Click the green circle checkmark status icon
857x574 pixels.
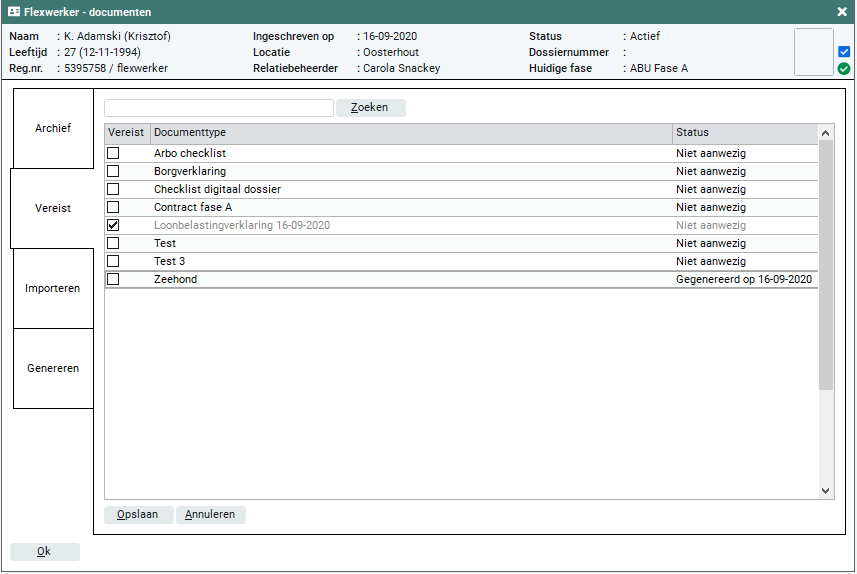pos(844,69)
